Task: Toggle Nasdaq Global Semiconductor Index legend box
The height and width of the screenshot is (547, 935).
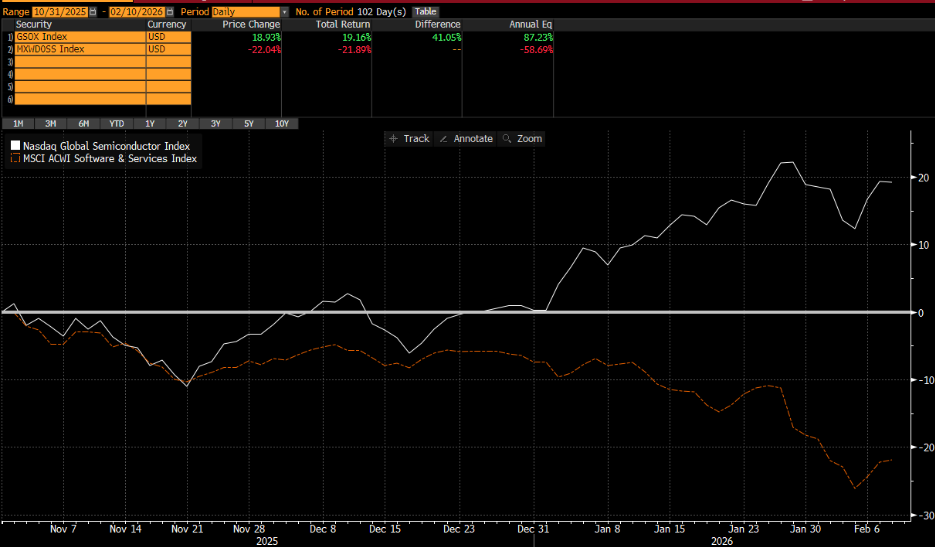Action: tap(15, 146)
